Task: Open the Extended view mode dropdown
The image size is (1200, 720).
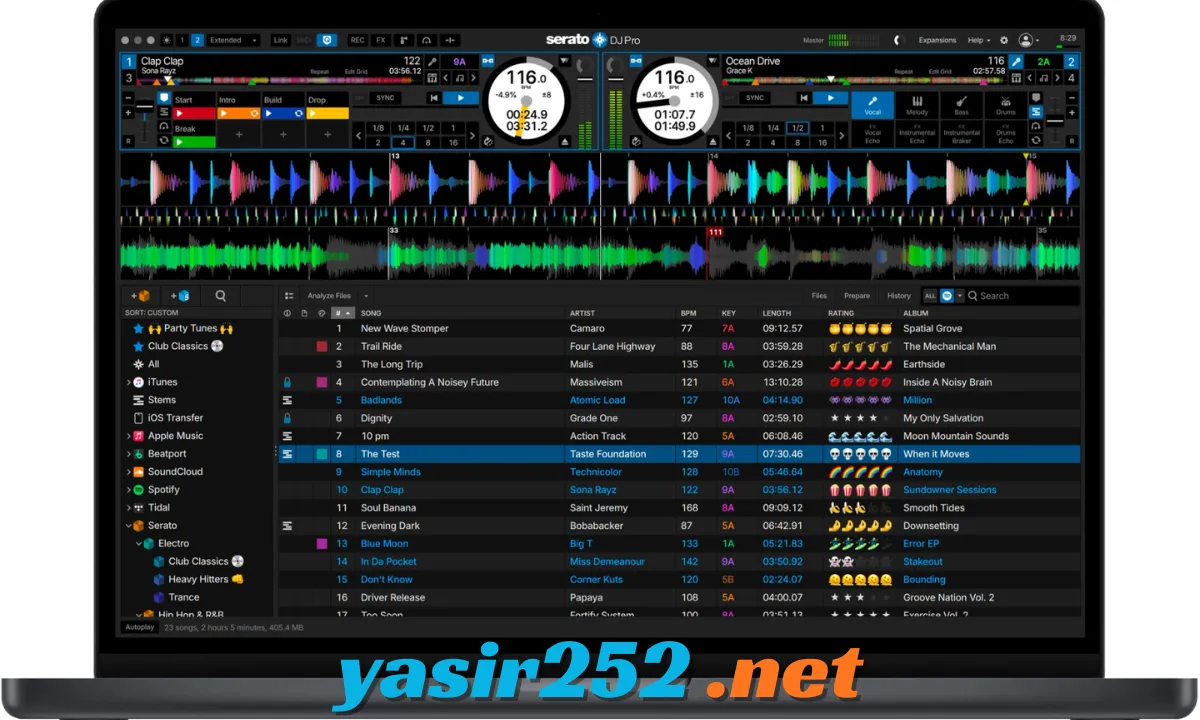Action: coord(233,40)
